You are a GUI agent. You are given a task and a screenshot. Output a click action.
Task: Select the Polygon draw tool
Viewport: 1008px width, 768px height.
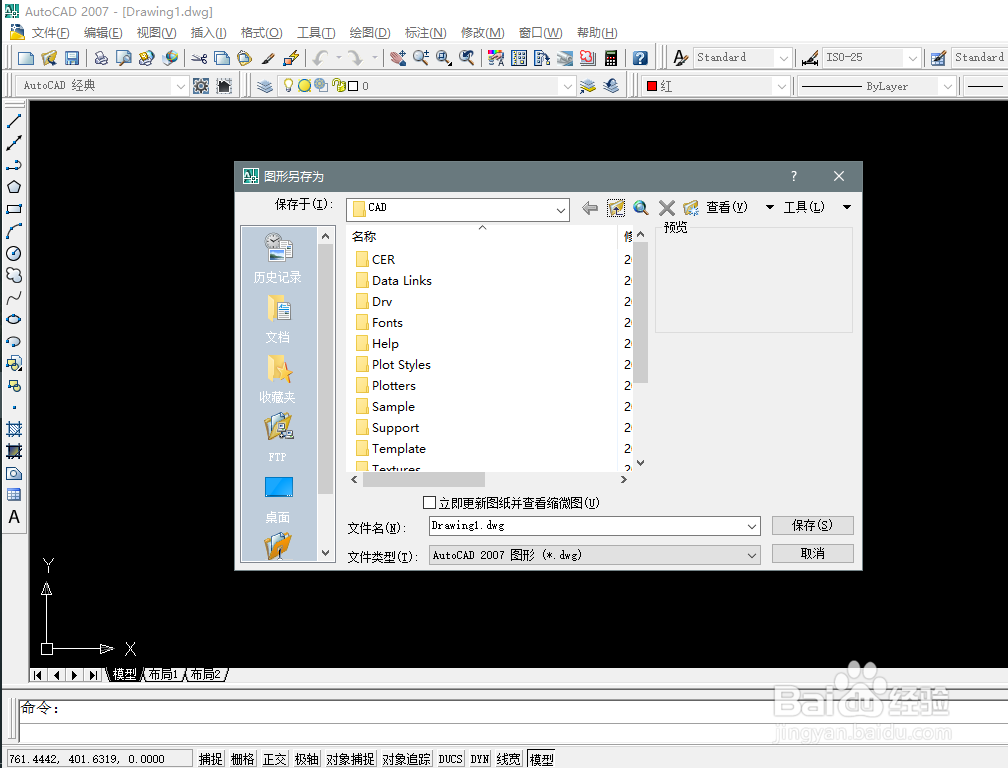(14, 187)
